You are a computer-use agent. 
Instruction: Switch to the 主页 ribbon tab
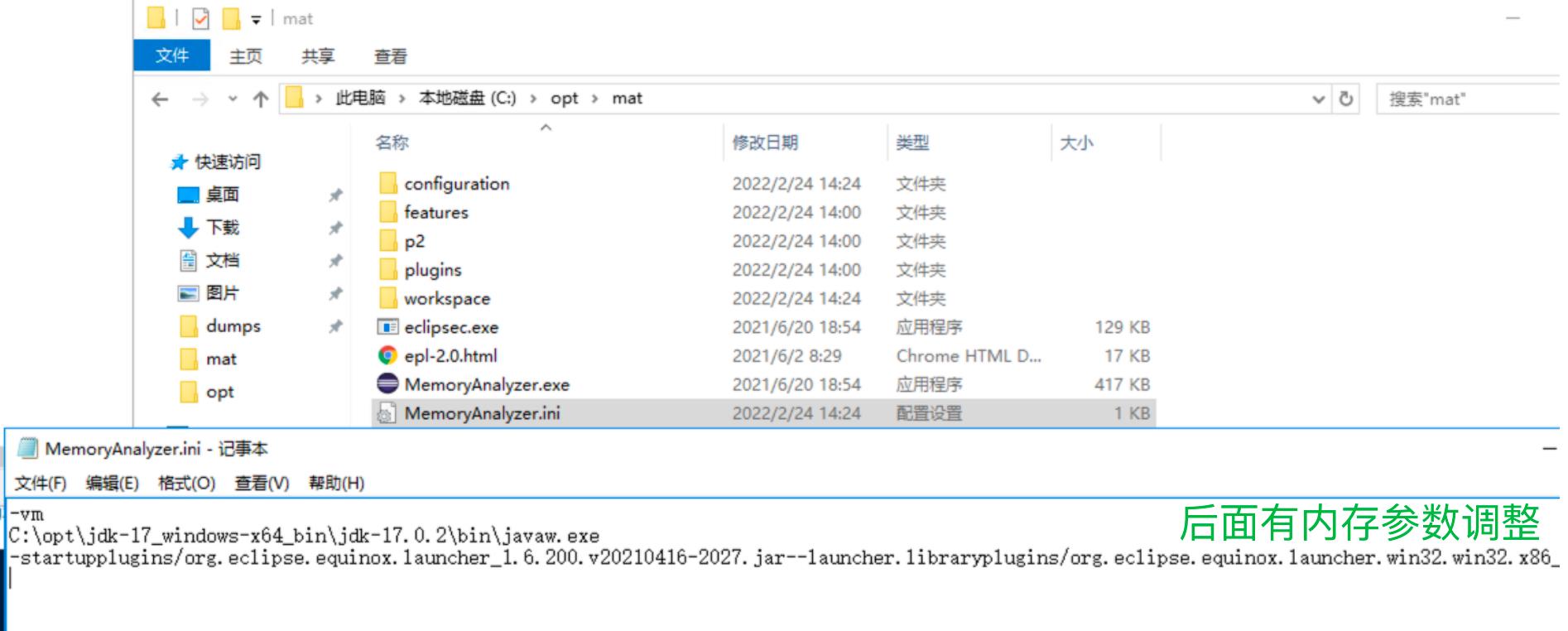(x=245, y=56)
